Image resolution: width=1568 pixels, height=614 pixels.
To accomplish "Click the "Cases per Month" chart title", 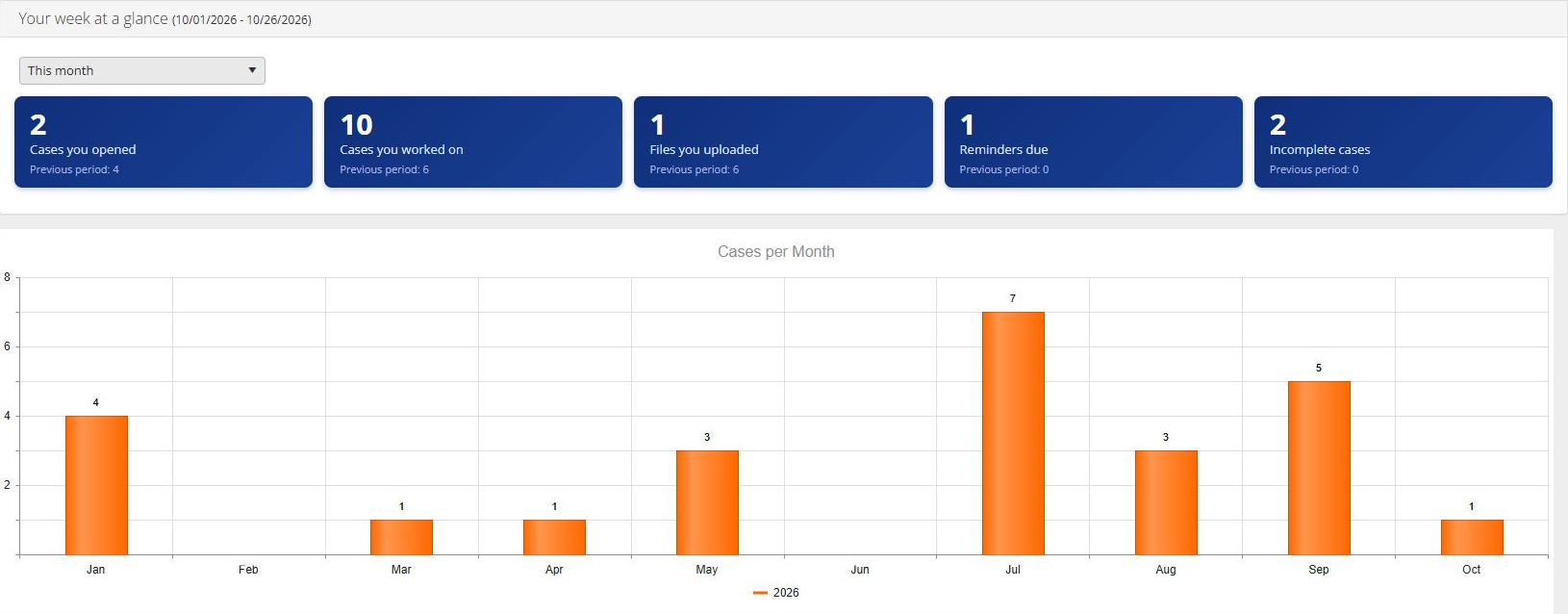I will point(776,251).
